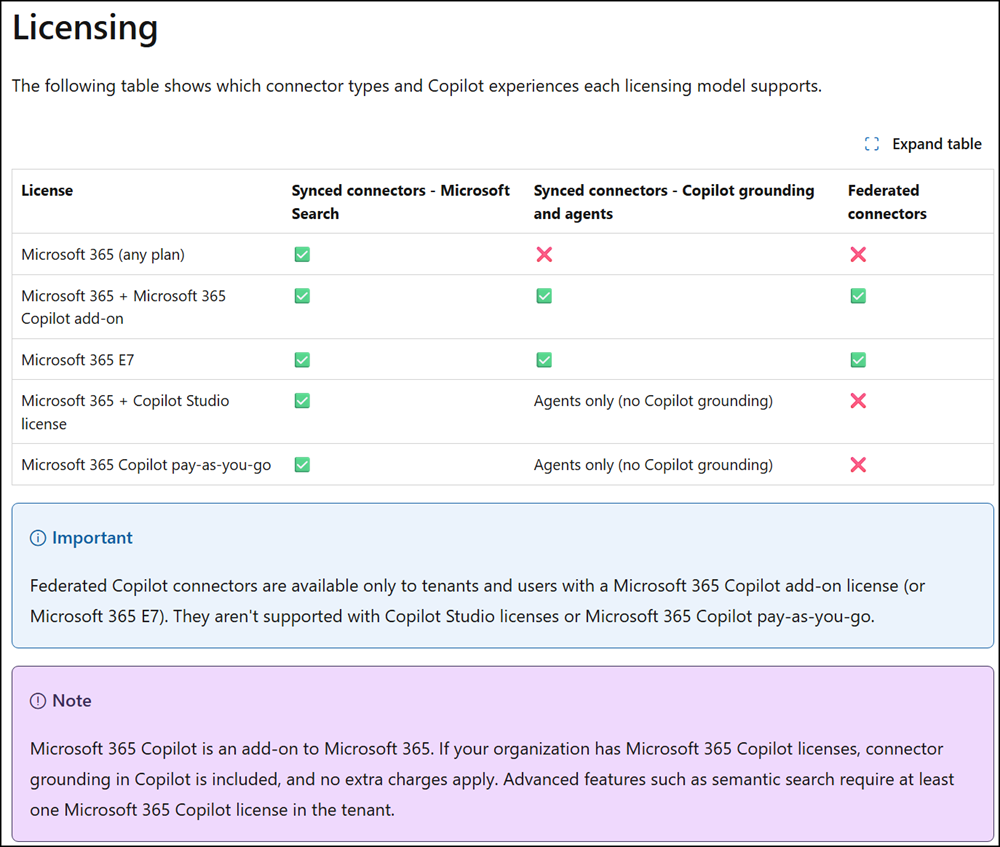Click the Note callout title
Viewport: 1000px width, 847px height.
tap(72, 701)
